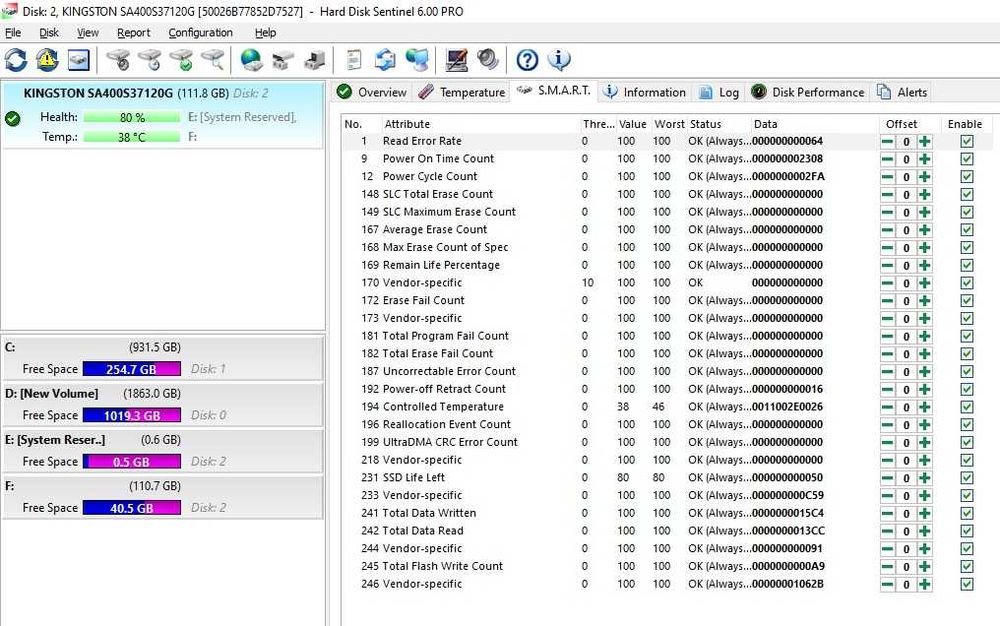Switch to the Disk Performance tab

point(808,92)
